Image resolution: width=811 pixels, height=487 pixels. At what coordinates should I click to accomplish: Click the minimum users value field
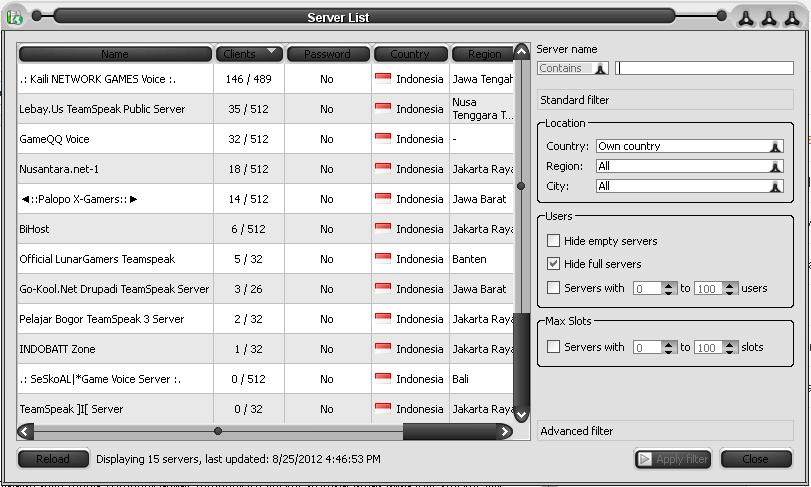[648, 288]
